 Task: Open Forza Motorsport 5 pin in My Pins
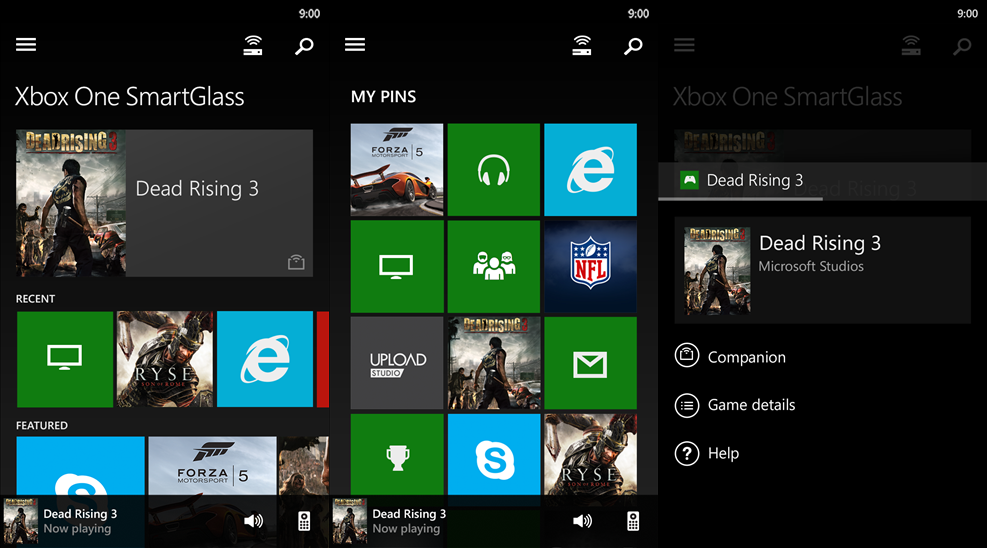397,170
